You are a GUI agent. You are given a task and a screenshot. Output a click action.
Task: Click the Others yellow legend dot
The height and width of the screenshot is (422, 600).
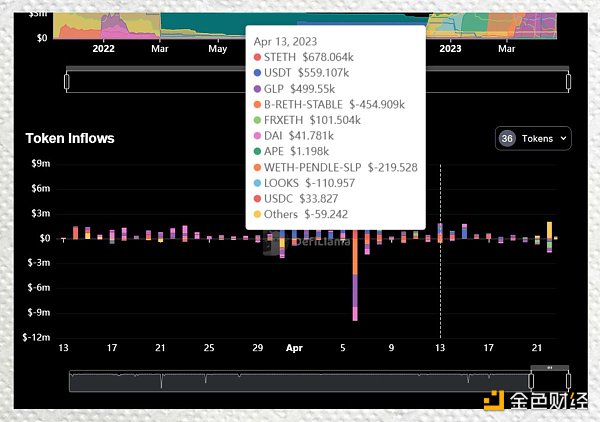tap(259, 213)
